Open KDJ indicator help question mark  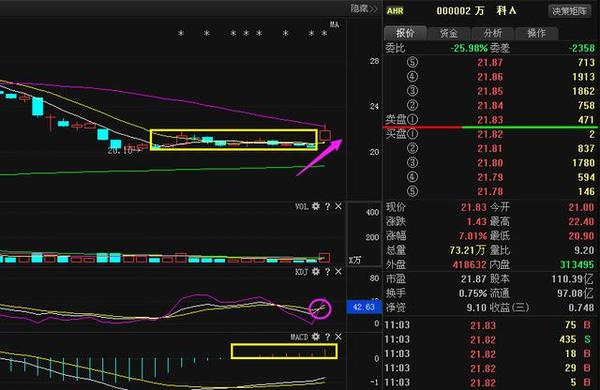coord(328,271)
